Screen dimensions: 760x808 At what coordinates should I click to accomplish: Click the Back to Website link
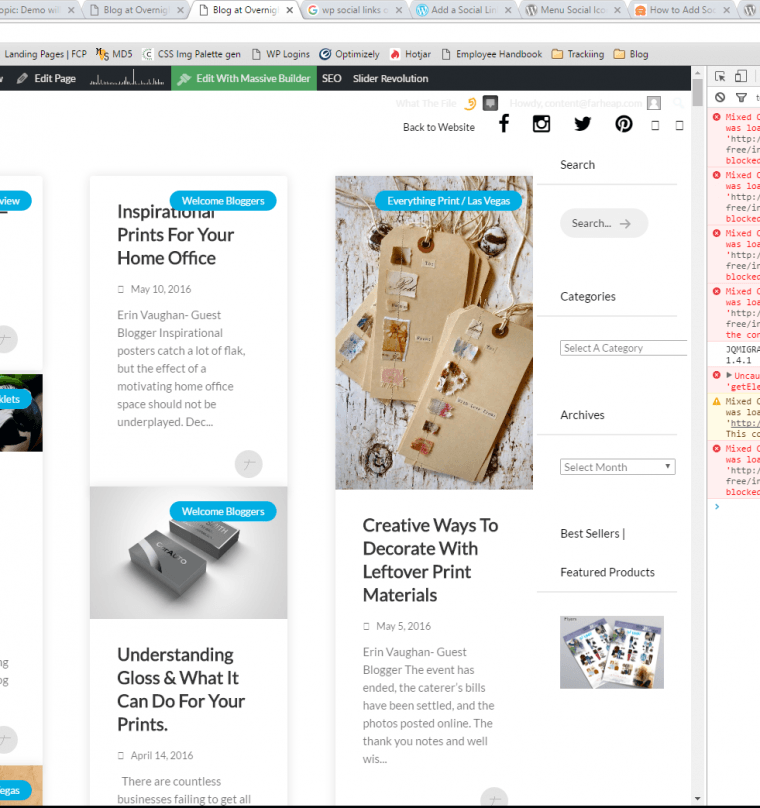coord(438,127)
